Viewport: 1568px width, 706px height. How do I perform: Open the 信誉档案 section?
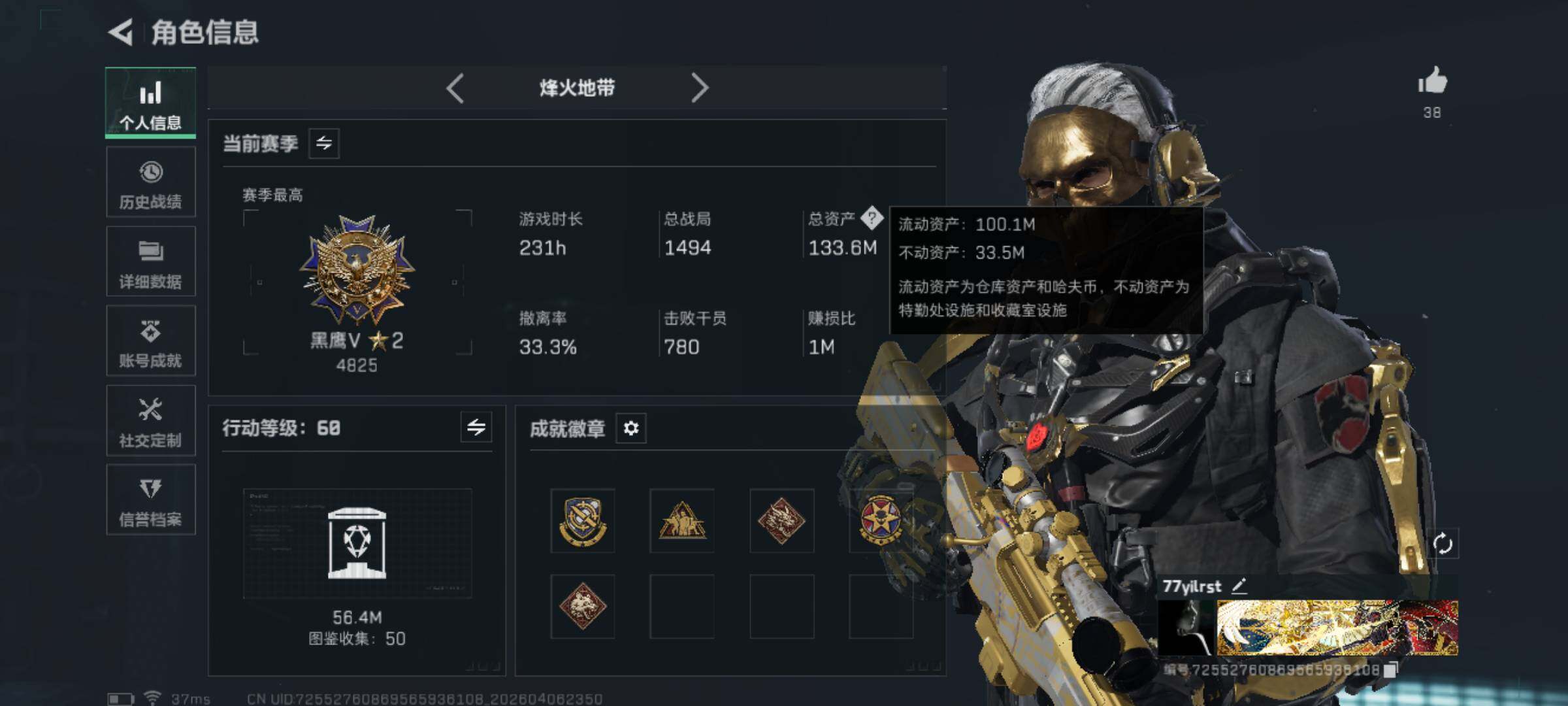pyautogui.click(x=151, y=500)
